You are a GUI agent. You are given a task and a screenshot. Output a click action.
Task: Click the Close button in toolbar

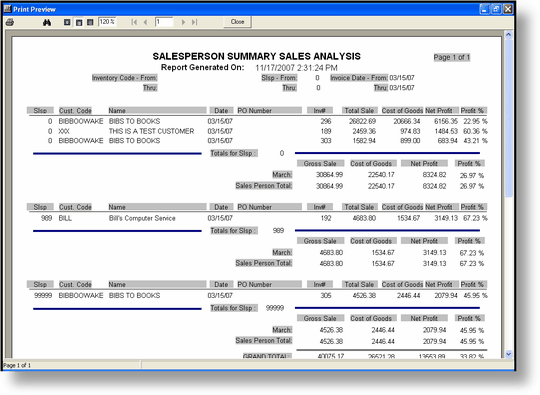(237, 22)
